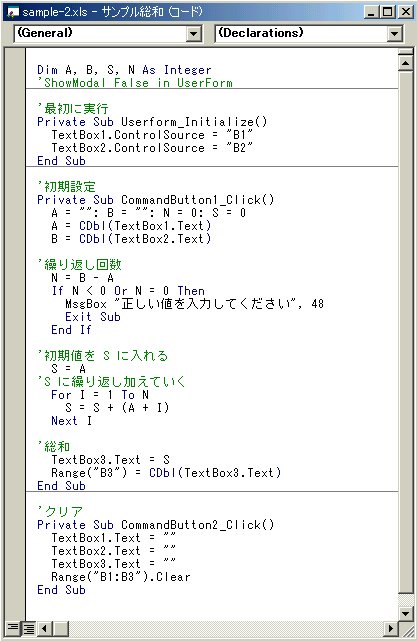Screen dimensions: 417x641
Task: Click the vertical scrollbar down arrow
Action: [406, 612]
